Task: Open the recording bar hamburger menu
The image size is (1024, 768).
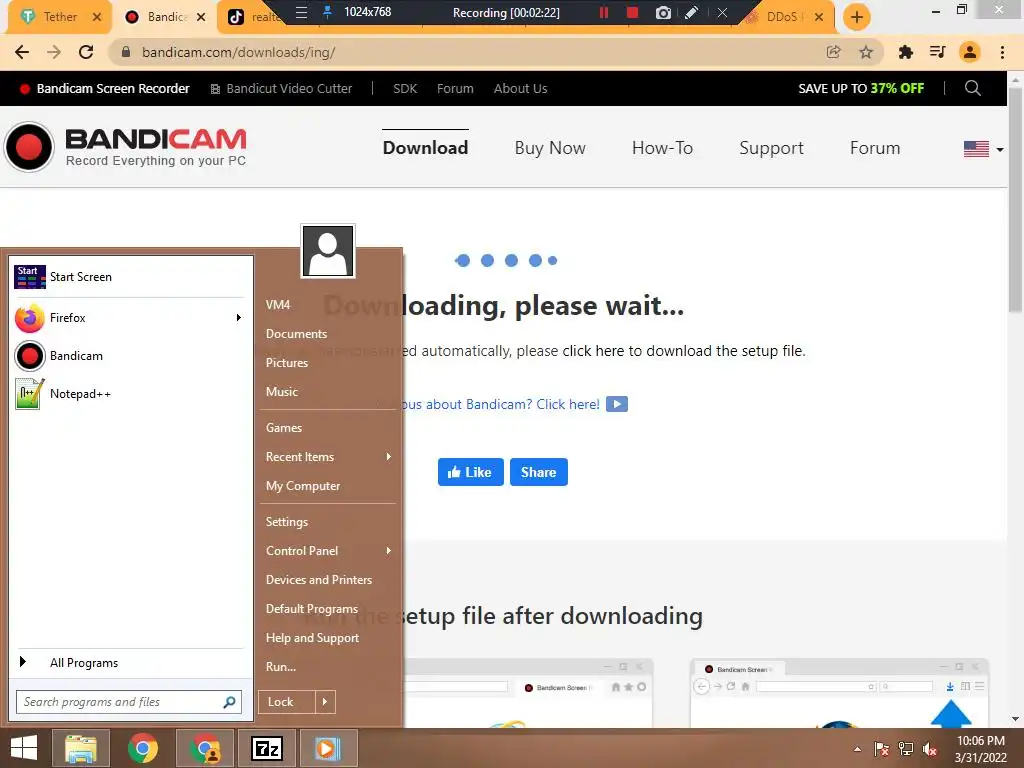Action: 301,12
